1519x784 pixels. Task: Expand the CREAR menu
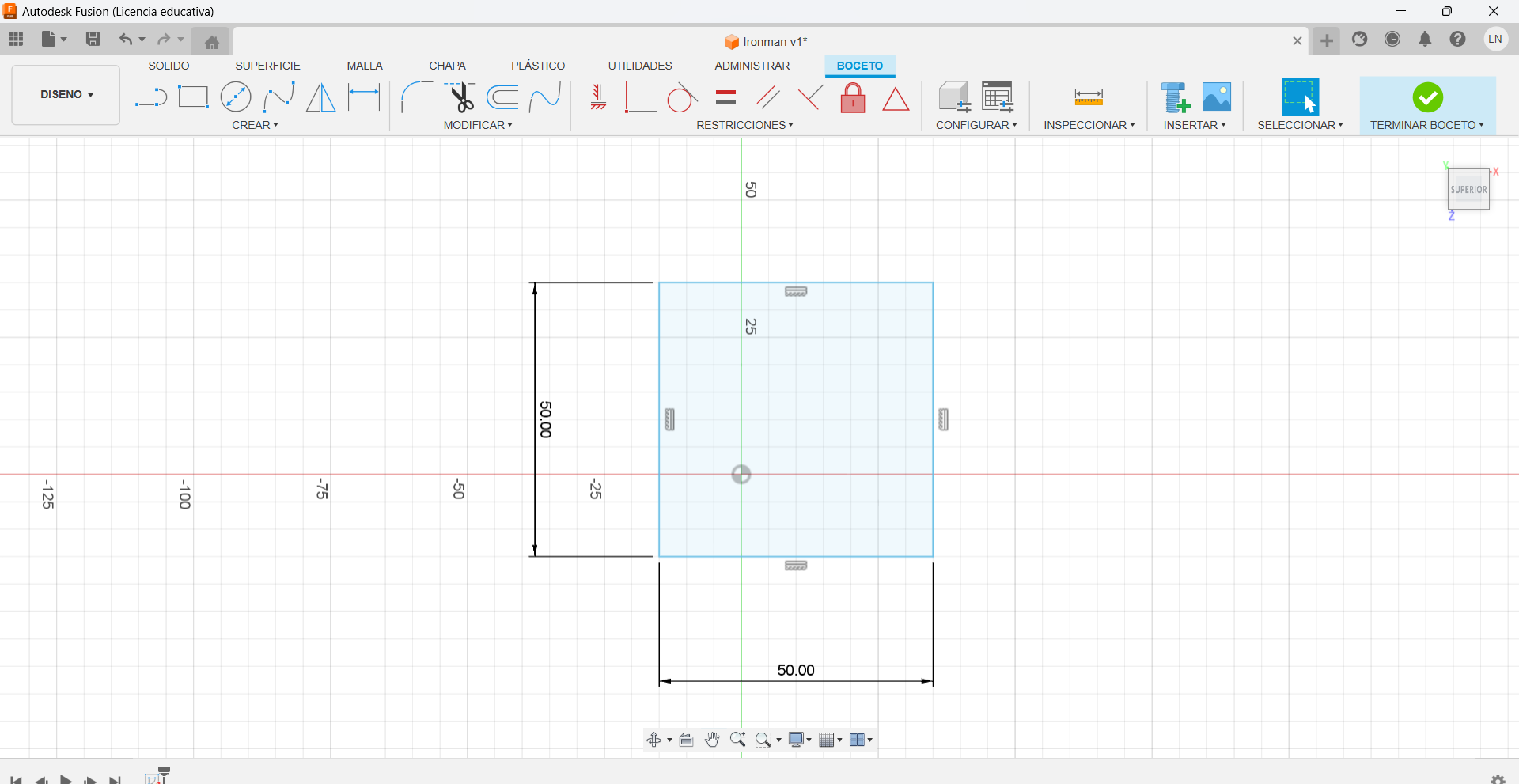tap(255, 125)
